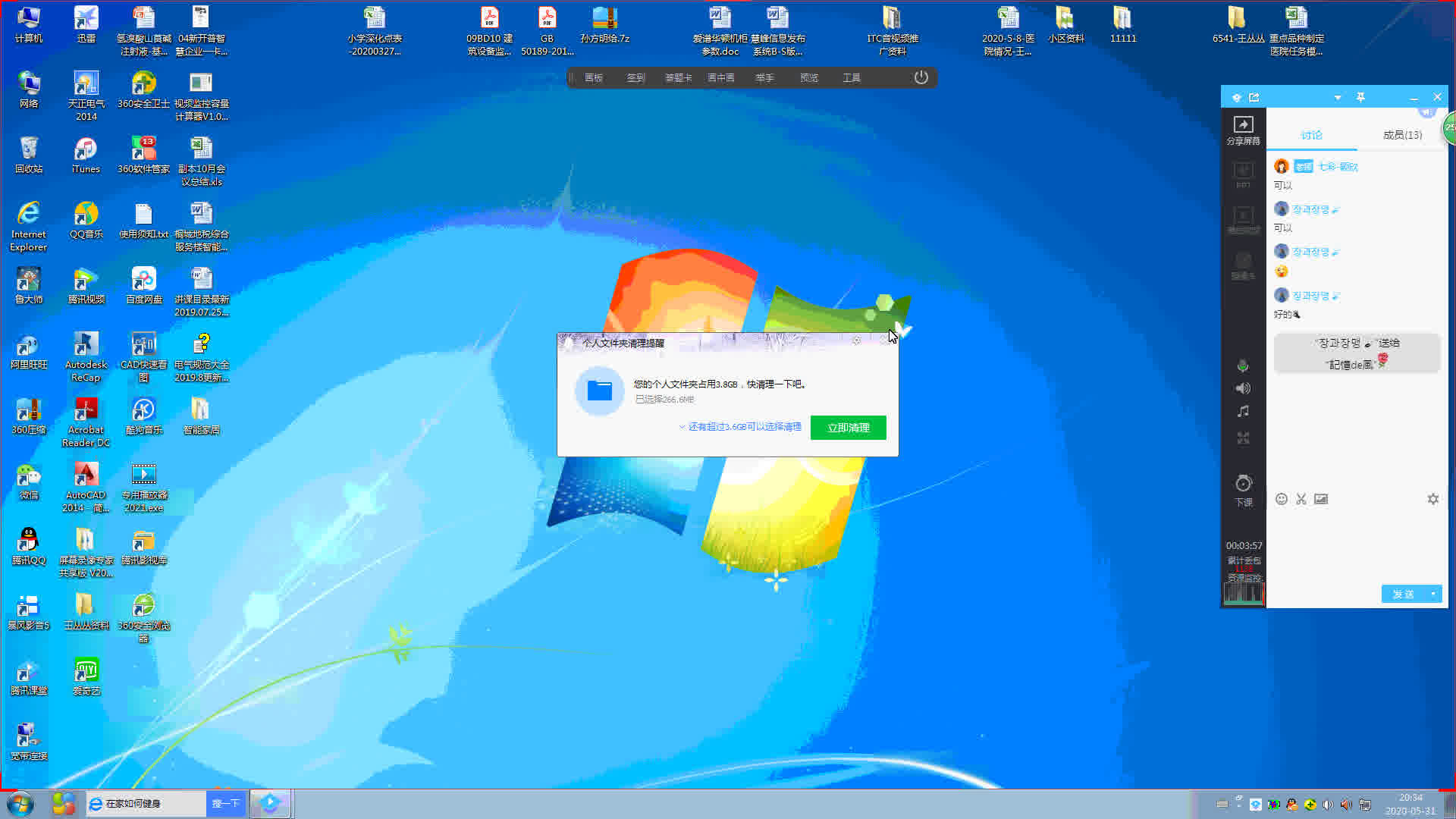Expand the 还有超过3.6GB可以选择清理 link

(x=740, y=427)
